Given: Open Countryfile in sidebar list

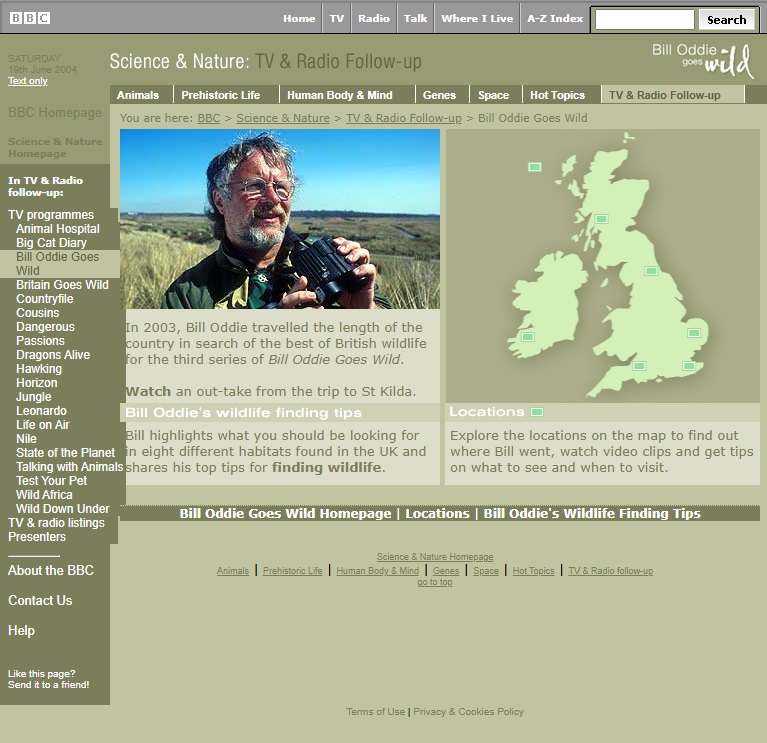Looking at the screenshot, I should tap(45, 298).
